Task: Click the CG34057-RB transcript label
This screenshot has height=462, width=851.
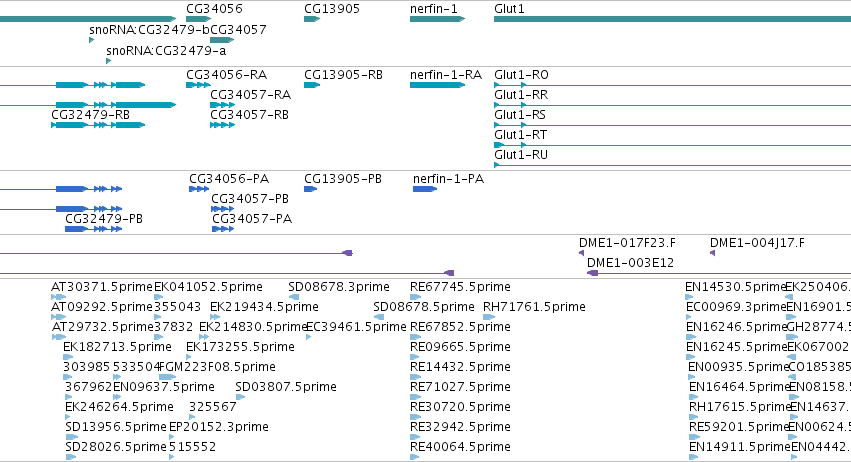Action: click(250, 115)
